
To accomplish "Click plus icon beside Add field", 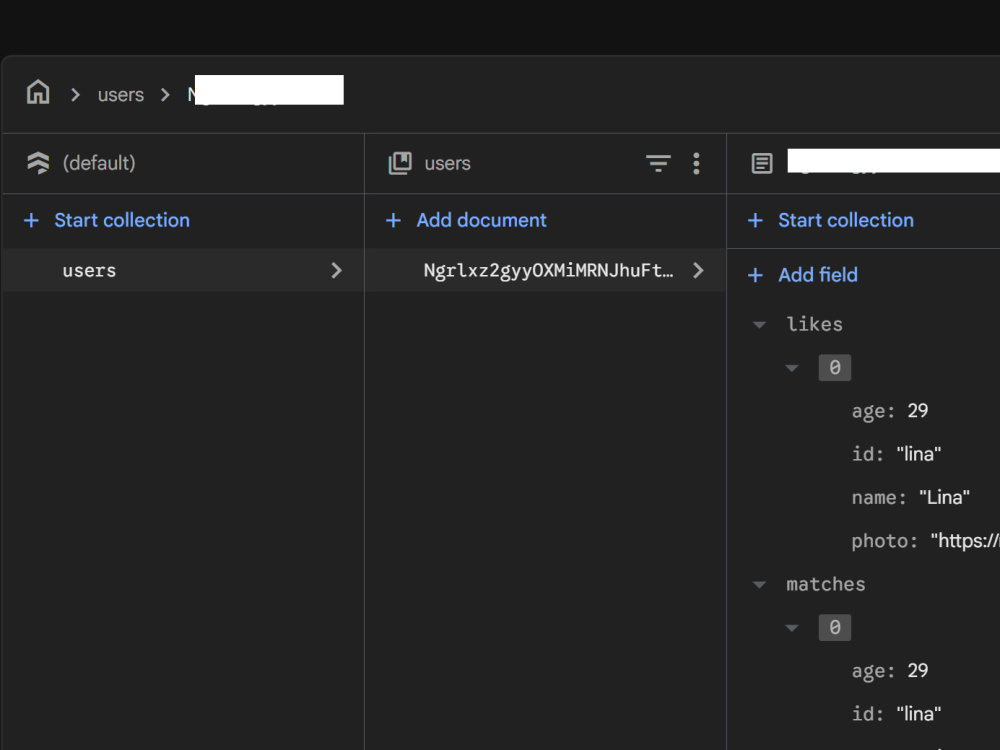I will coord(755,275).
